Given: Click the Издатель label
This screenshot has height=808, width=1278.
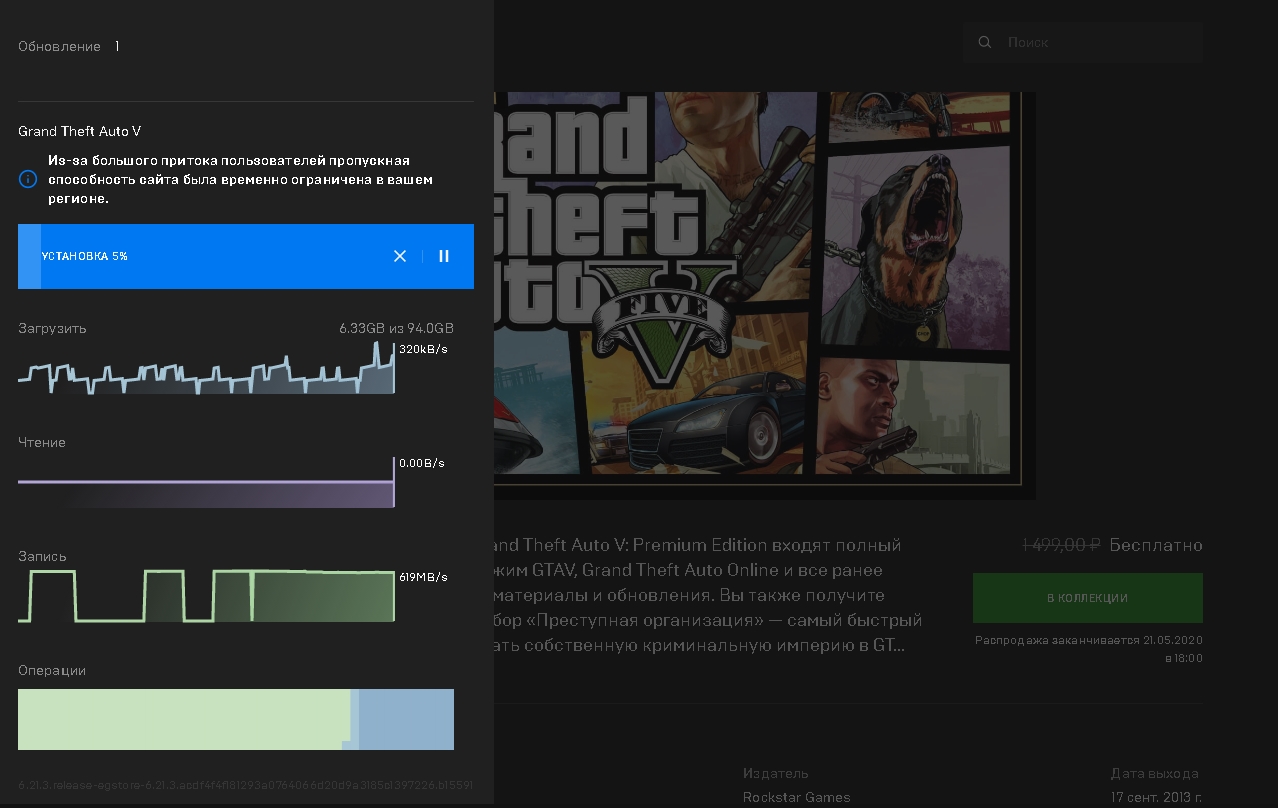Looking at the screenshot, I should (775, 773).
